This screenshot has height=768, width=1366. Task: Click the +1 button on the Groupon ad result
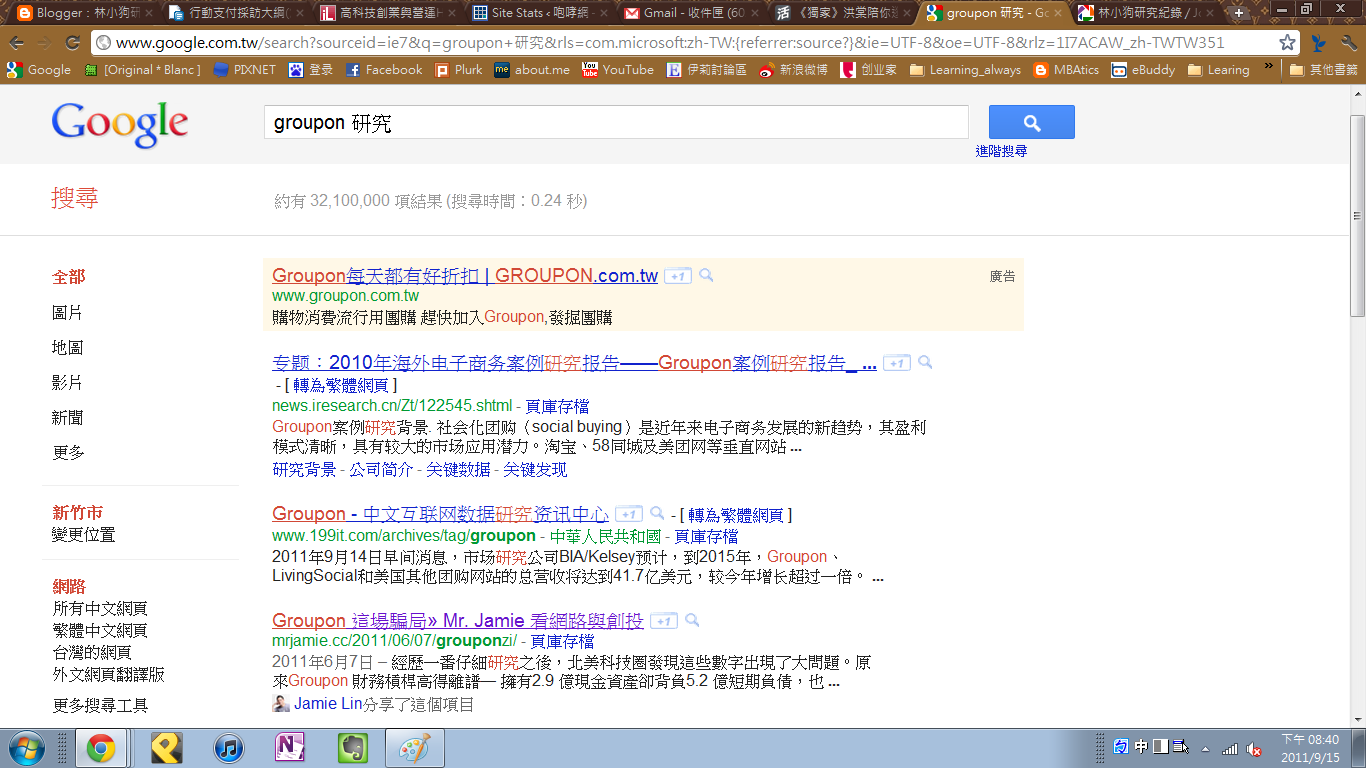click(678, 276)
